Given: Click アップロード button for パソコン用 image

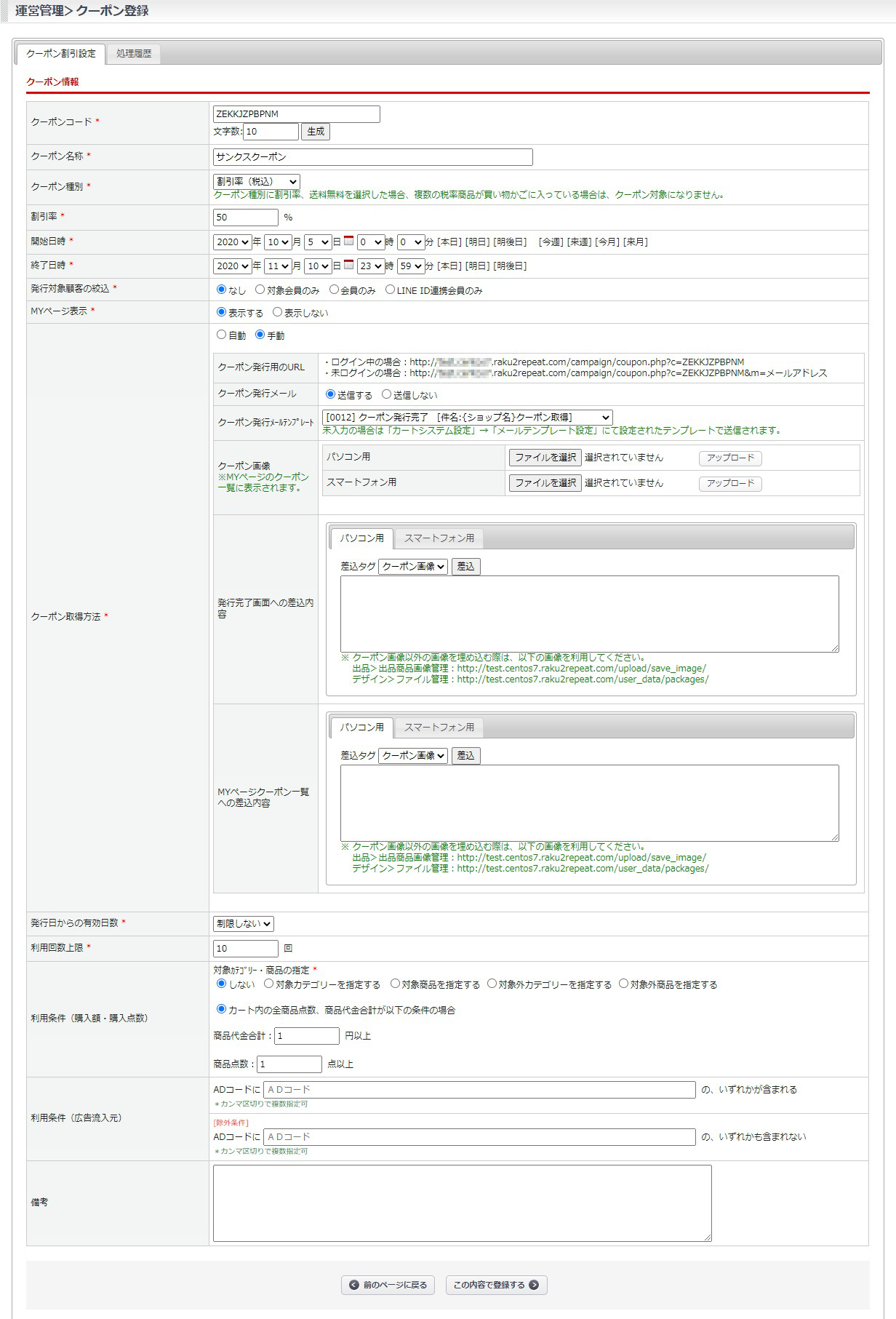Looking at the screenshot, I should click(730, 458).
